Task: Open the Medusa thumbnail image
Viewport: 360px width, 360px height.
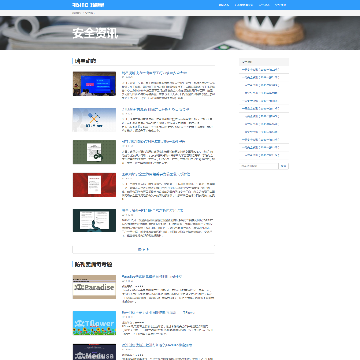Action: (94, 352)
